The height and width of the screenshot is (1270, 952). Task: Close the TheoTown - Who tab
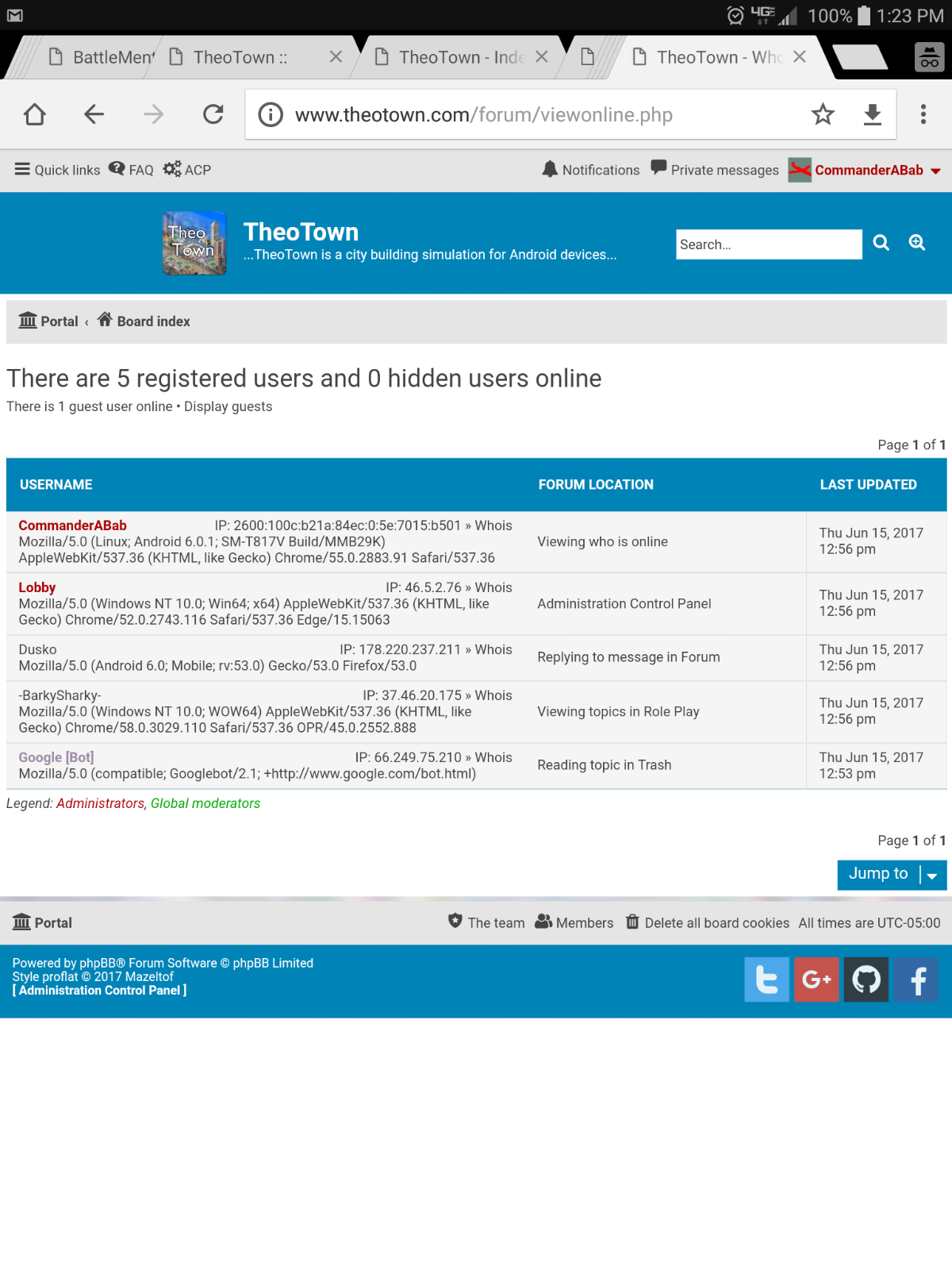click(800, 56)
